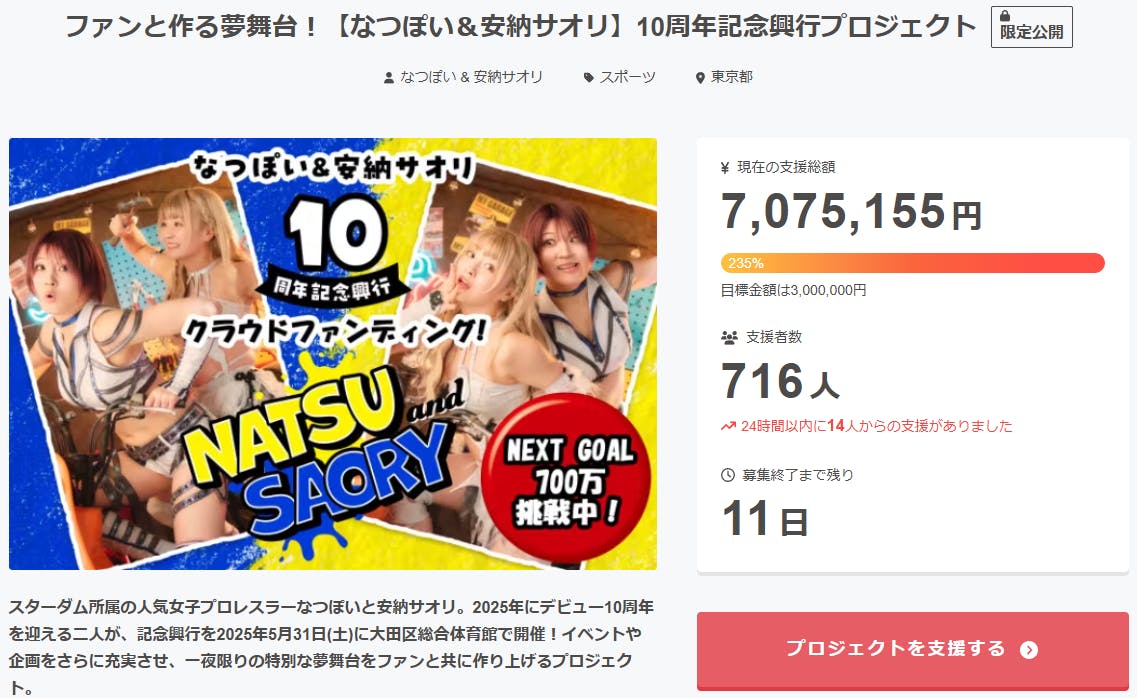The width and height of the screenshot is (1137, 698).
Task: Click the lock icon in 限定公開 badge
Action: point(1005,16)
